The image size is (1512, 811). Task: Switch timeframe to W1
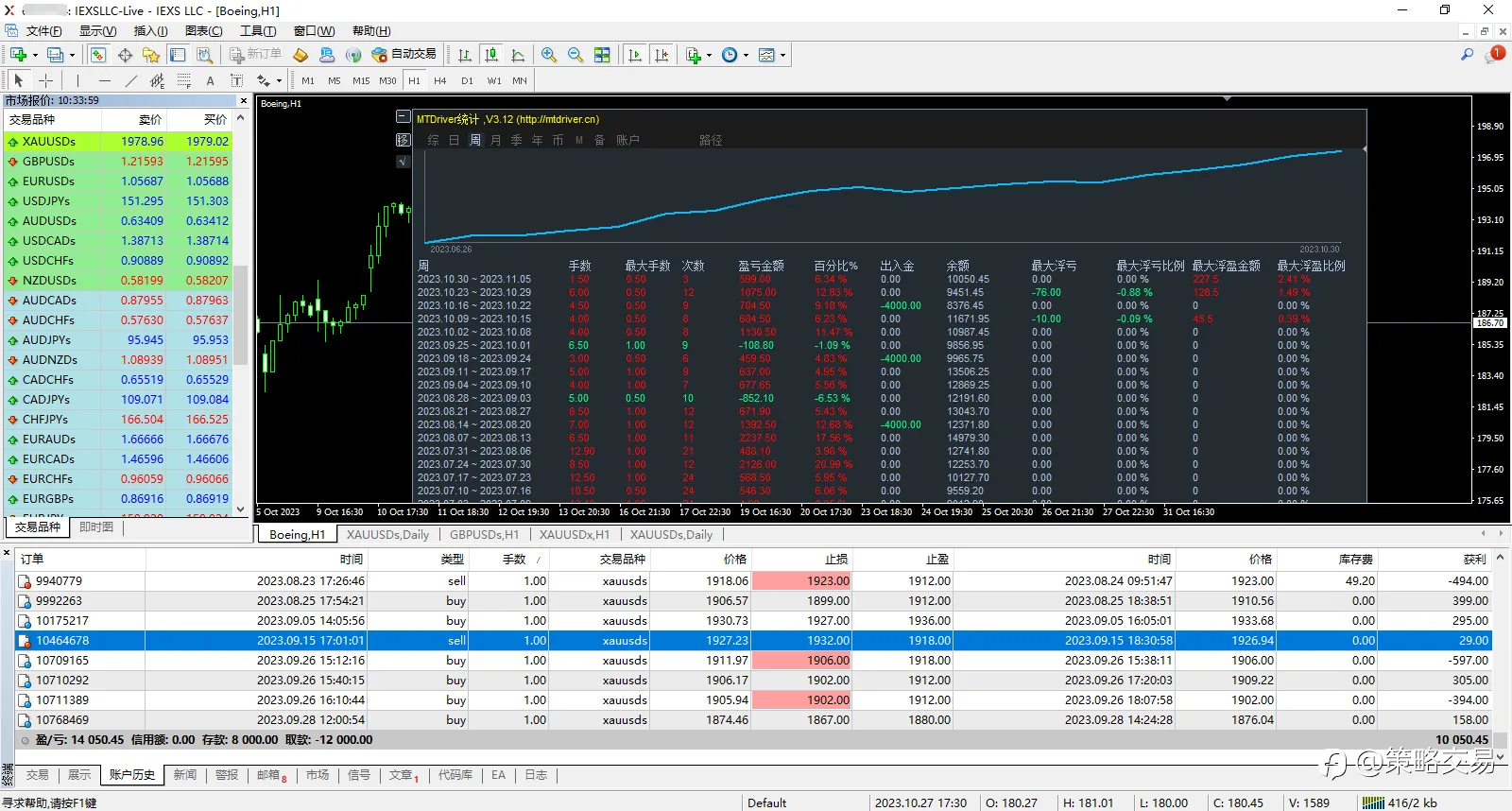[494, 80]
